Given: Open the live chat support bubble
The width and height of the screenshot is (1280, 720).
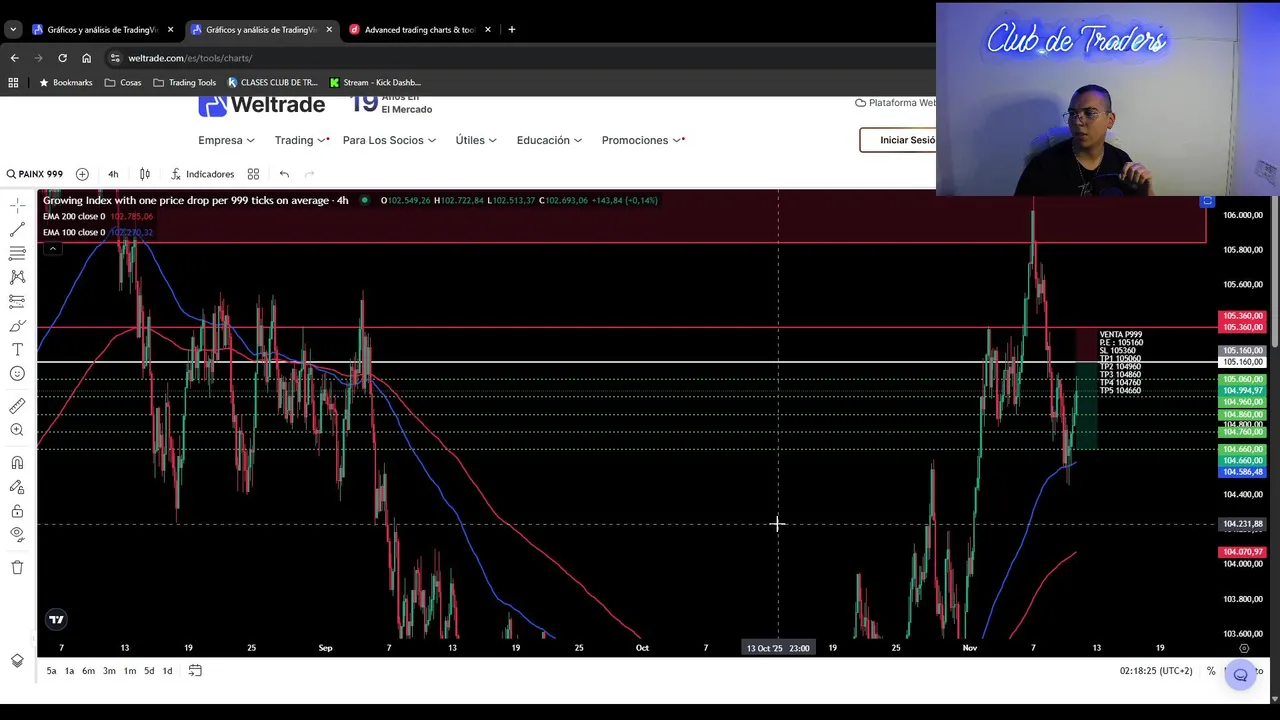Looking at the screenshot, I should pyautogui.click(x=1241, y=675).
